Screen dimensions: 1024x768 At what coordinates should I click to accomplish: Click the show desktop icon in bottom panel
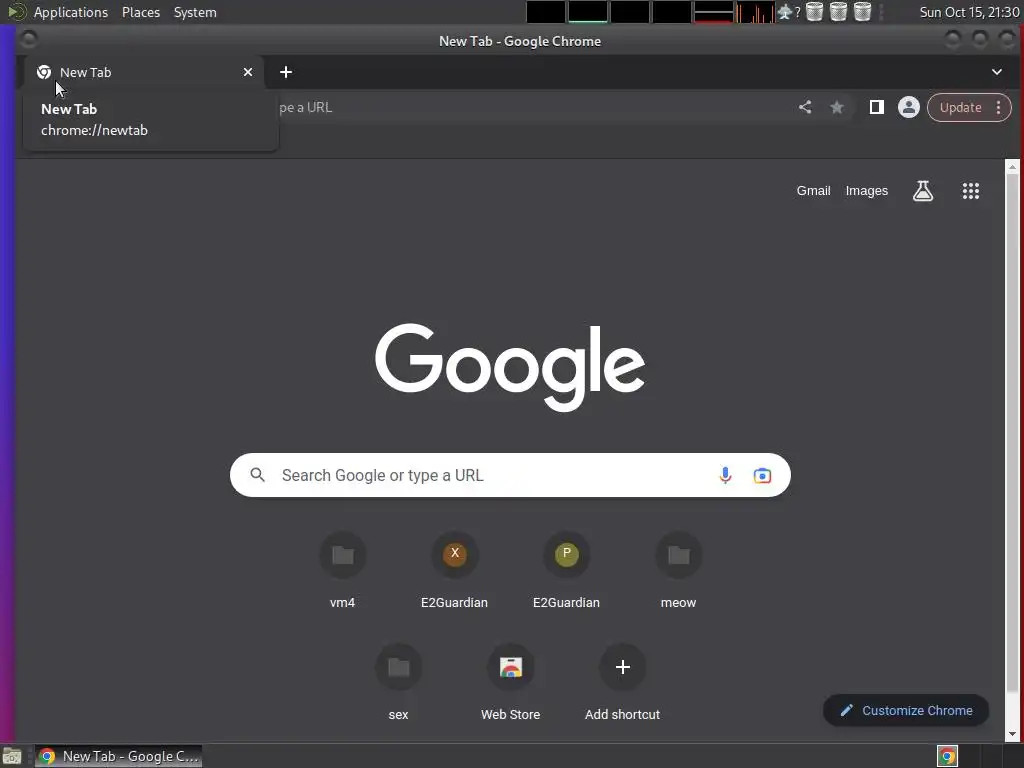pos(12,756)
